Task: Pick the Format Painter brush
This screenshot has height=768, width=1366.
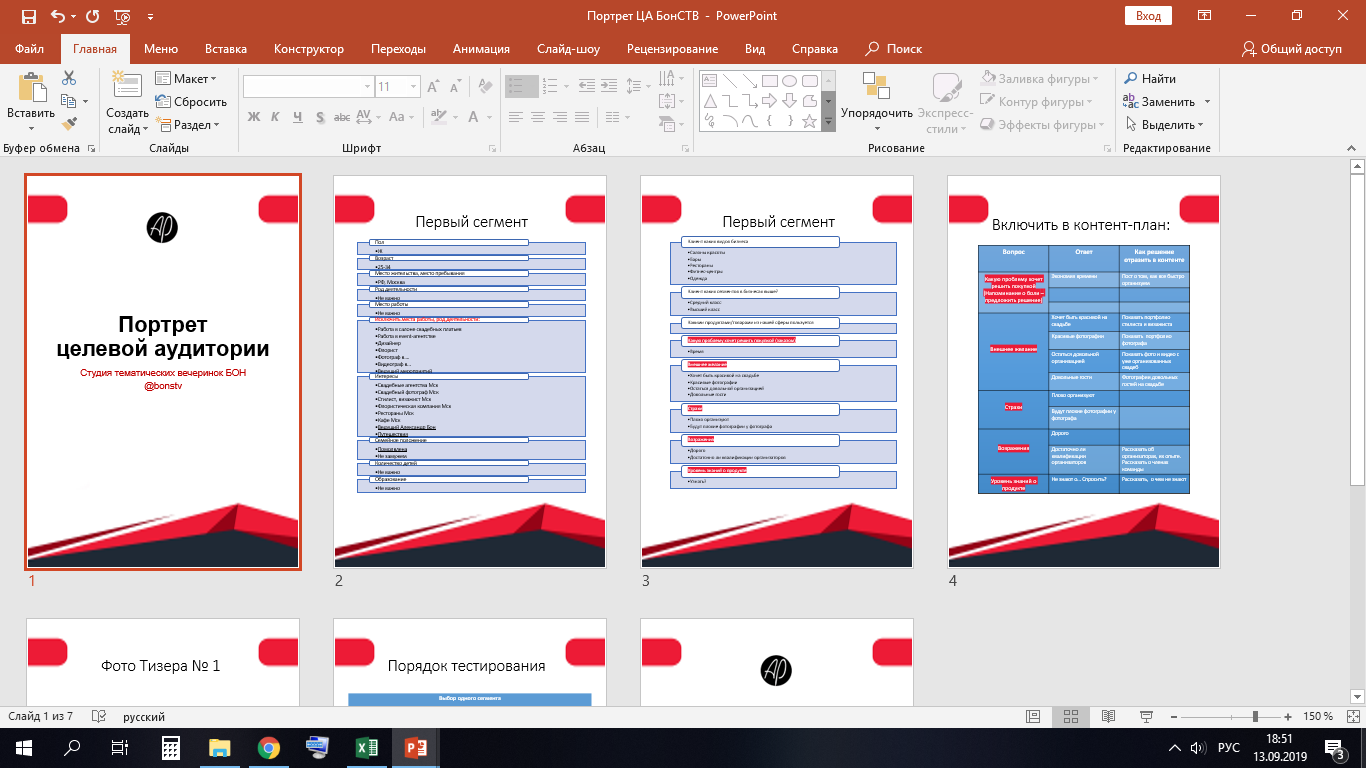Action: tap(69, 124)
